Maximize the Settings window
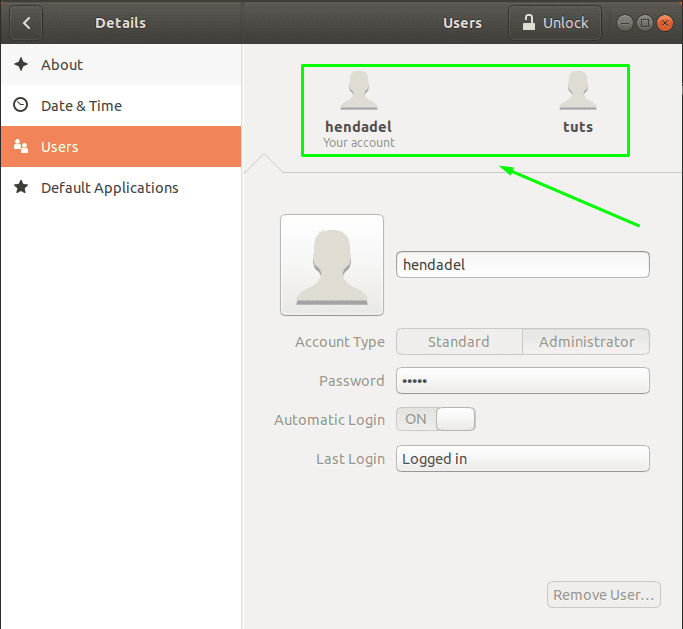The height and width of the screenshot is (629, 683). point(645,23)
